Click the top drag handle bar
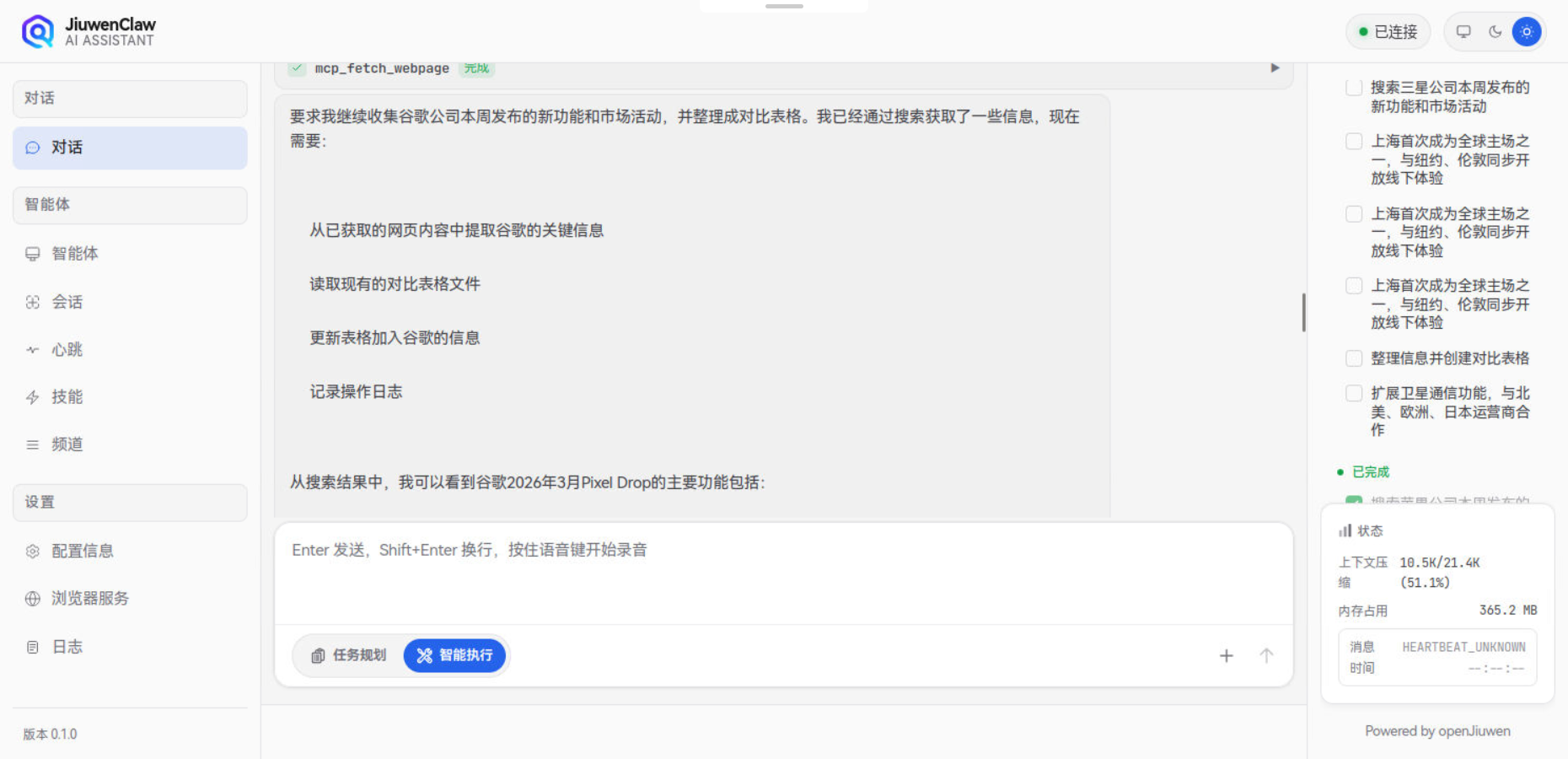This screenshot has height=759, width=1568. coord(784,6)
